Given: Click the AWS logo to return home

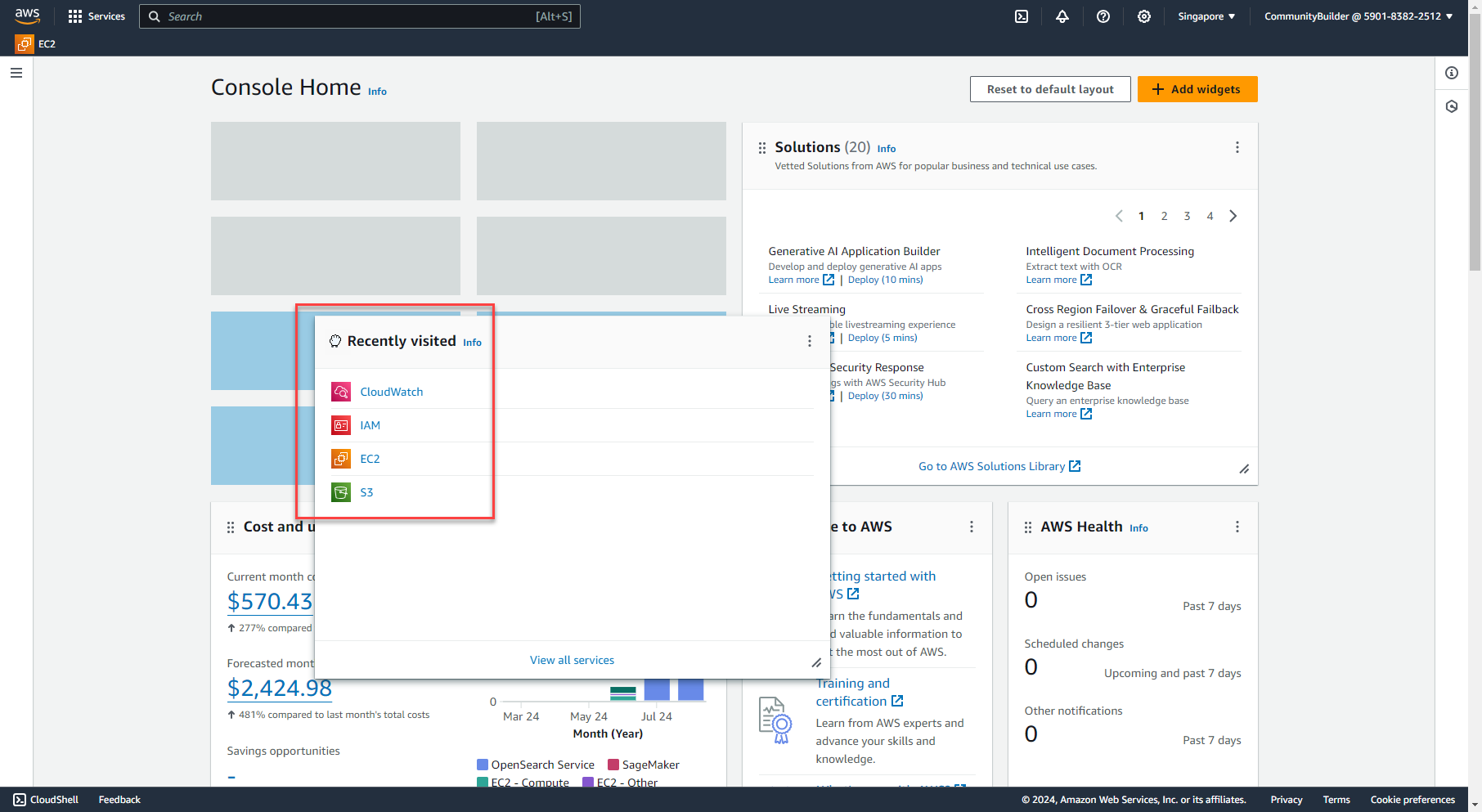Looking at the screenshot, I should 27,16.
